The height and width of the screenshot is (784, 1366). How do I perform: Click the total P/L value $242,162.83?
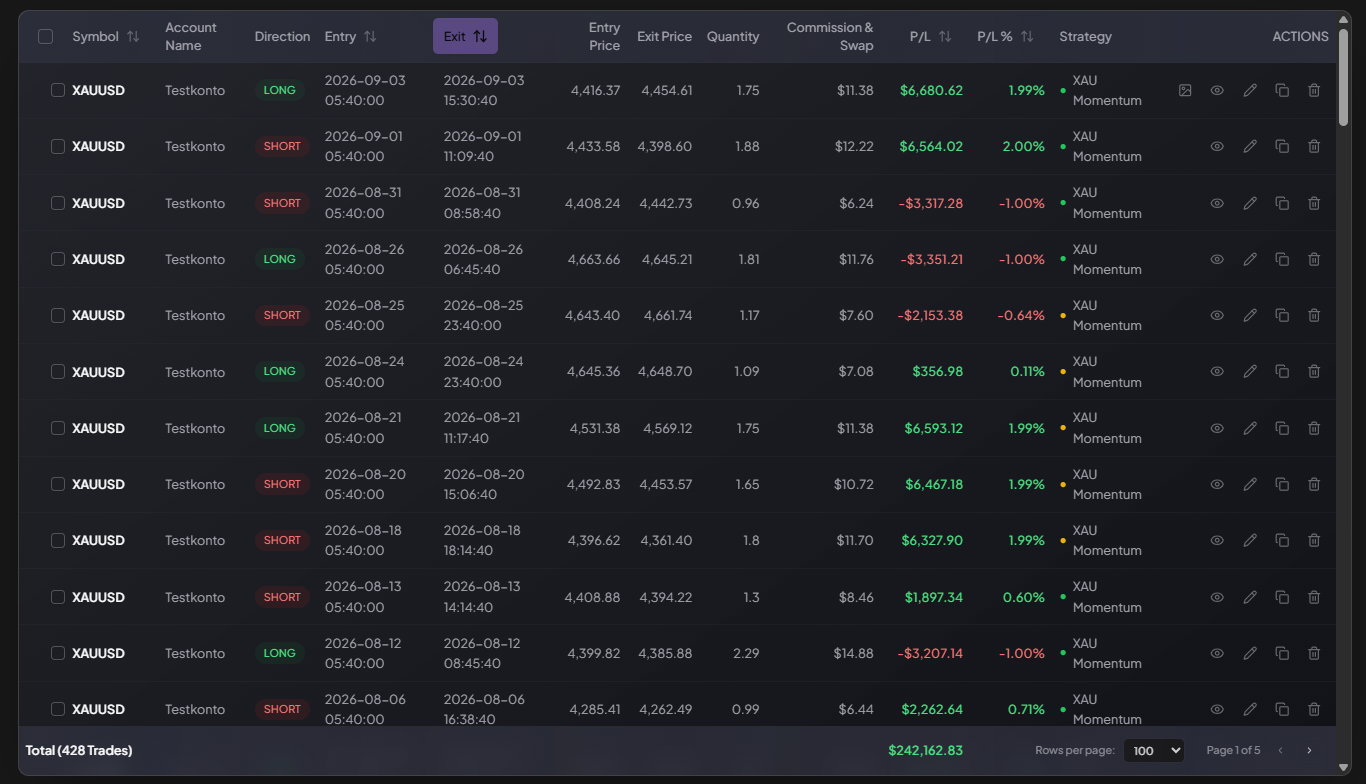pyautogui.click(x=925, y=750)
